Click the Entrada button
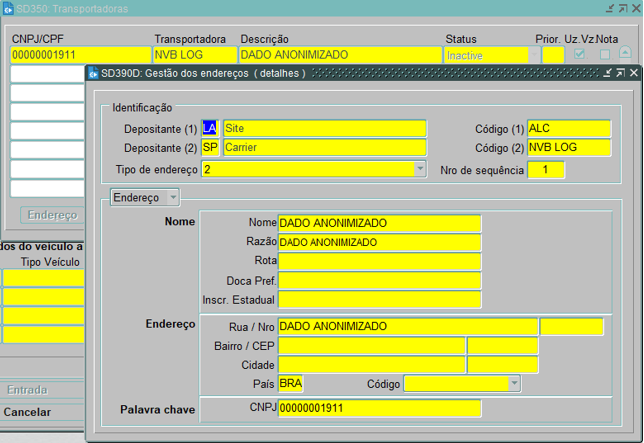The image size is (644, 443). coord(27,390)
